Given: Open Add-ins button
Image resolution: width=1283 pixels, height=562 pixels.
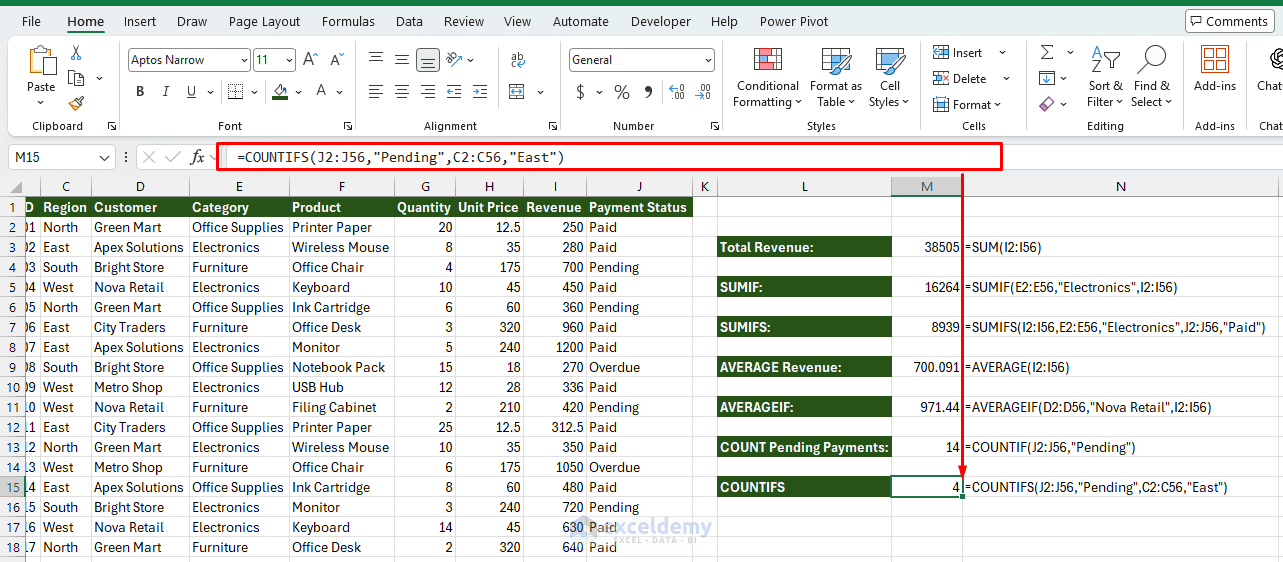Looking at the screenshot, I should click(1214, 70).
